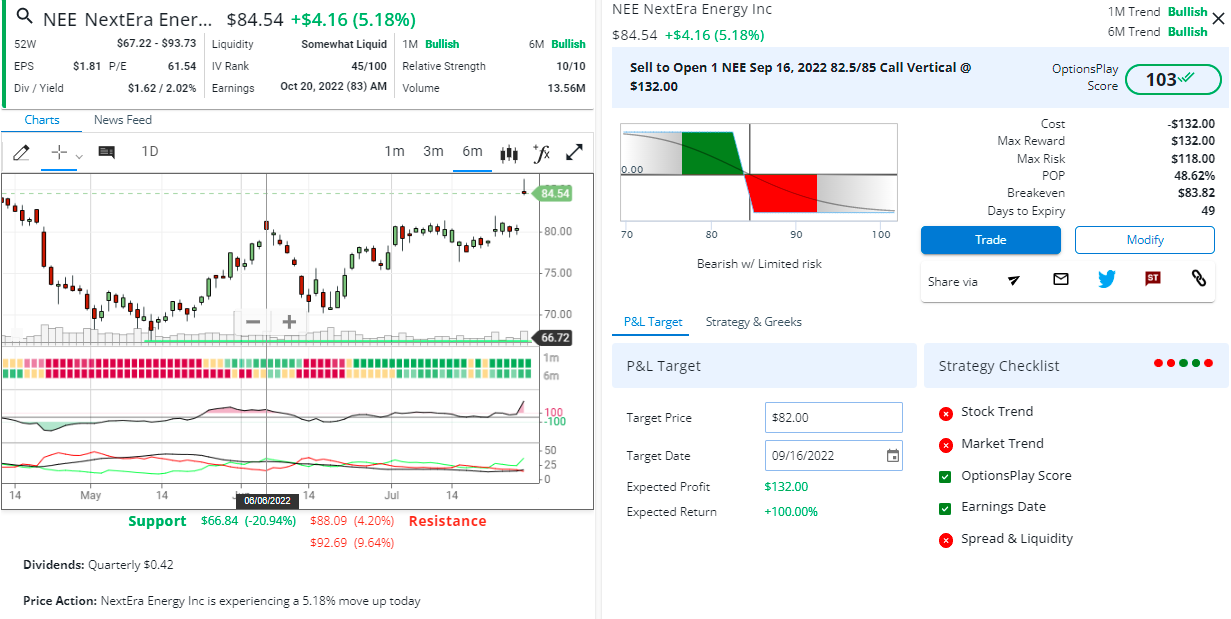1231x619 pixels.
Task: Click resistance level $88.09 (4.20%)
Action: pos(352,521)
